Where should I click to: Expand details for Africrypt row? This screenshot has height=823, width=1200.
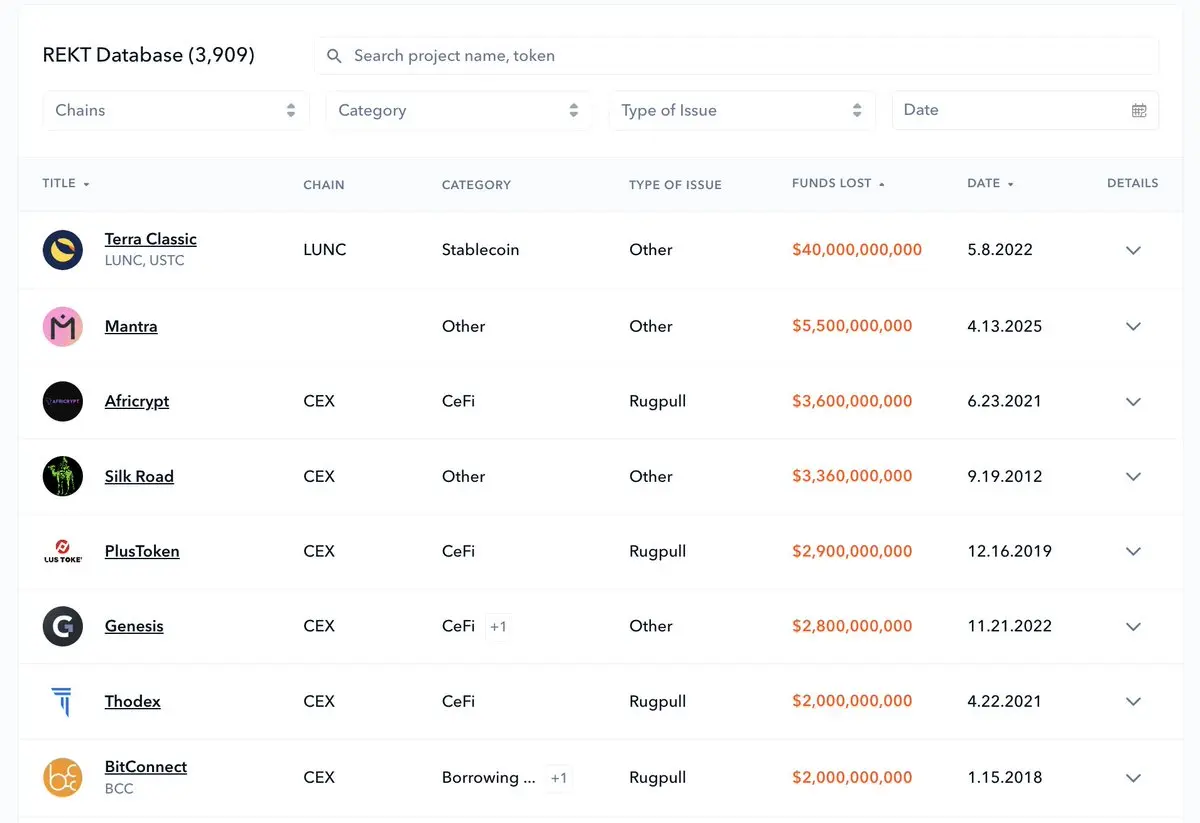point(1133,401)
